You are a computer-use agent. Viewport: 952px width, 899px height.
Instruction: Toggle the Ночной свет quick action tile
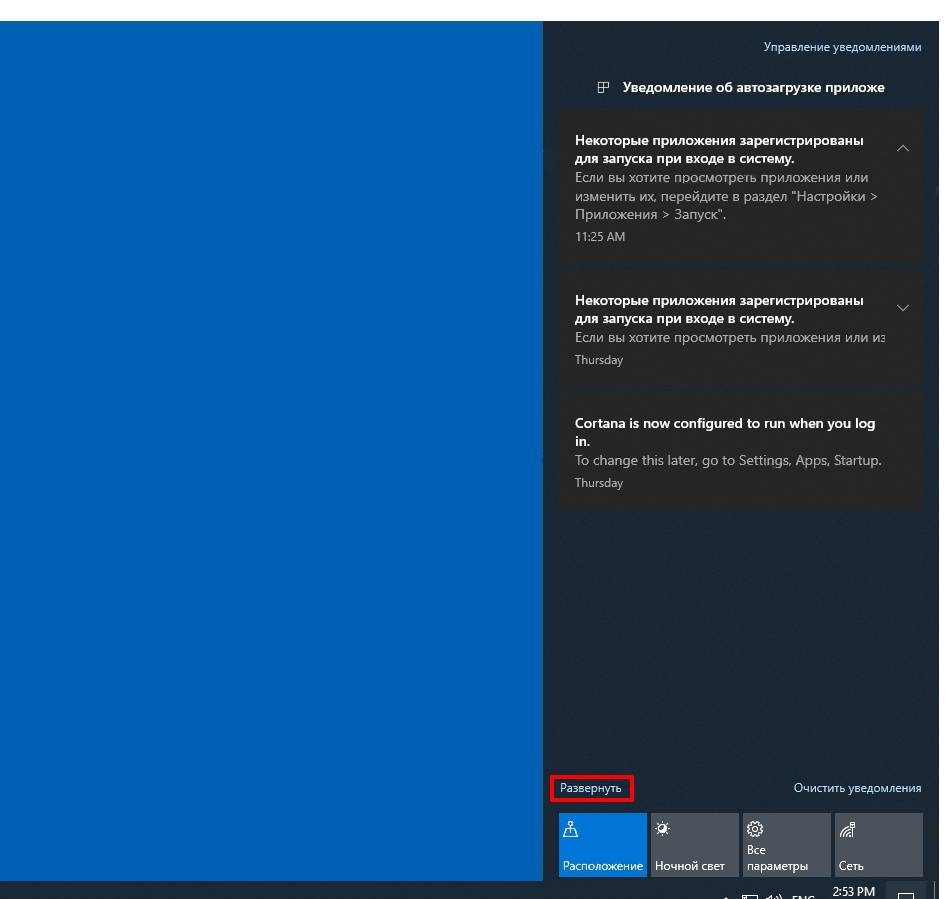point(695,844)
